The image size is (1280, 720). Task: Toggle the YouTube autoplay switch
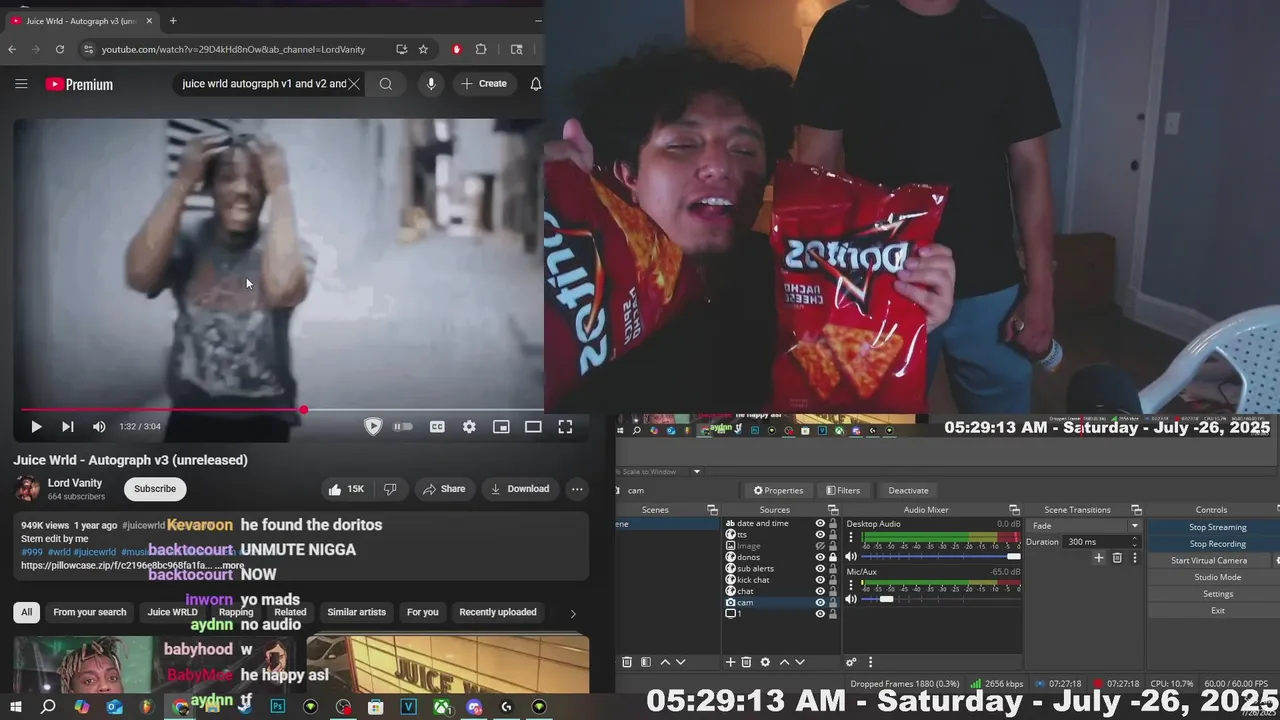point(403,427)
